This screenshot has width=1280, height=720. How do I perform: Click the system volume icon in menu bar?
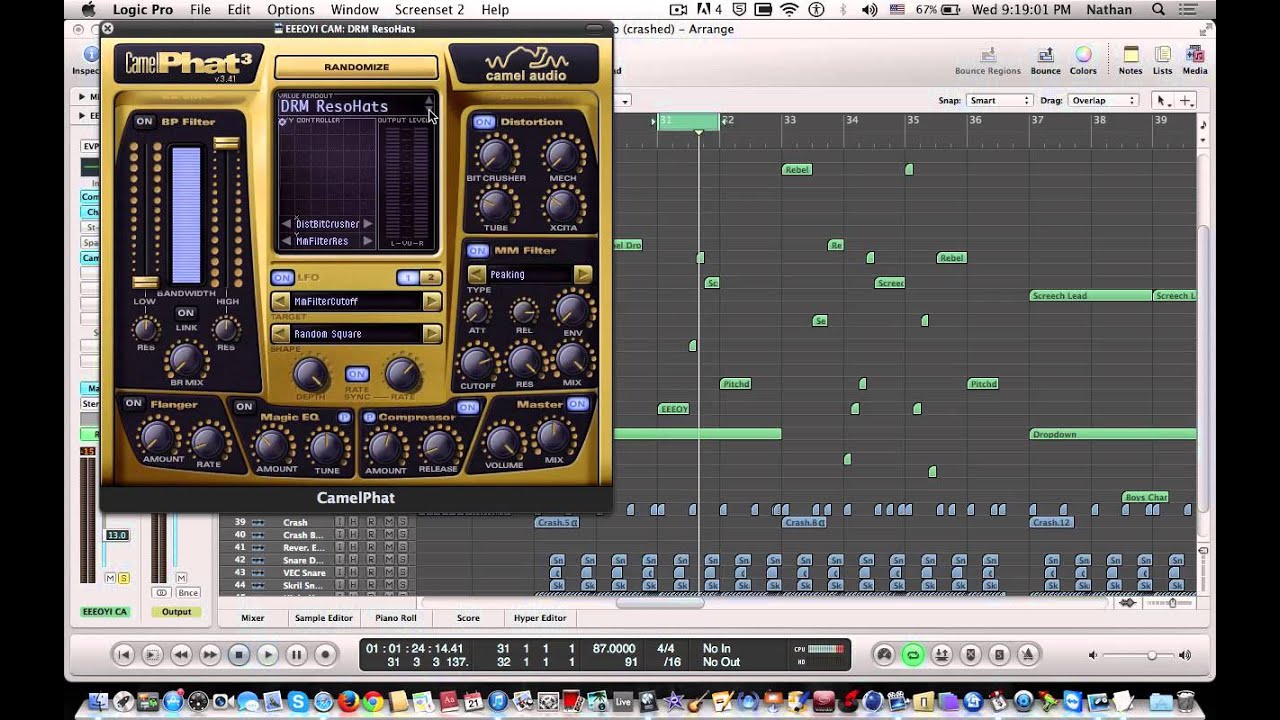click(870, 9)
